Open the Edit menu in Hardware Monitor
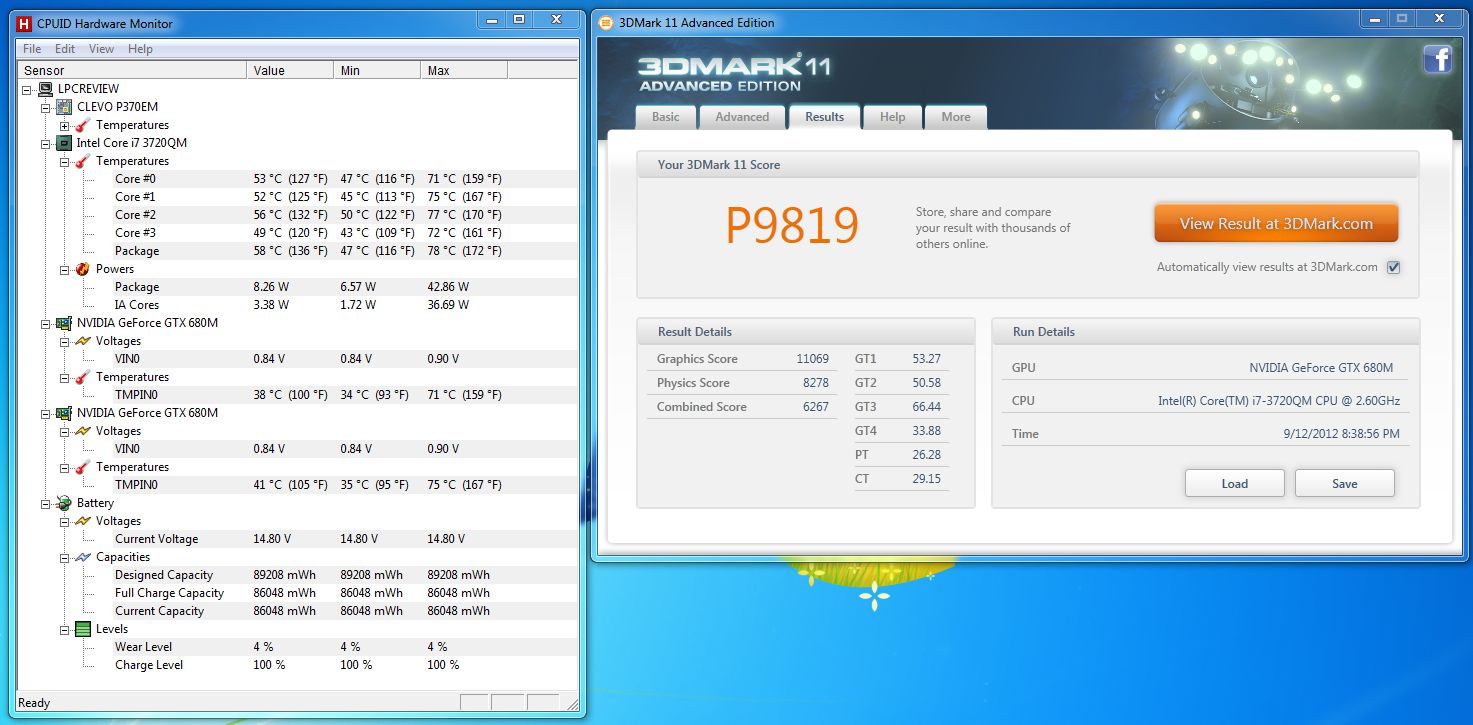The width and height of the screenshot is (1473, 725). tap(65, 49)
